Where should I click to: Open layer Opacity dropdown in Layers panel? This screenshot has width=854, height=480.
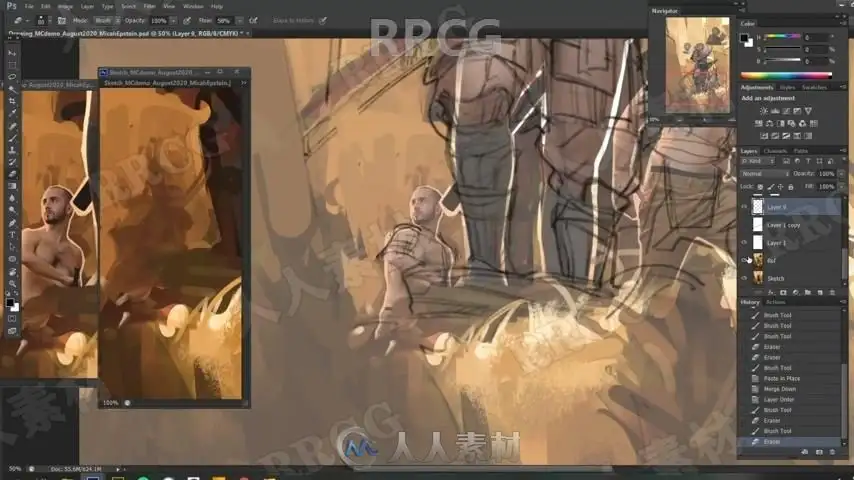(841, 174)
